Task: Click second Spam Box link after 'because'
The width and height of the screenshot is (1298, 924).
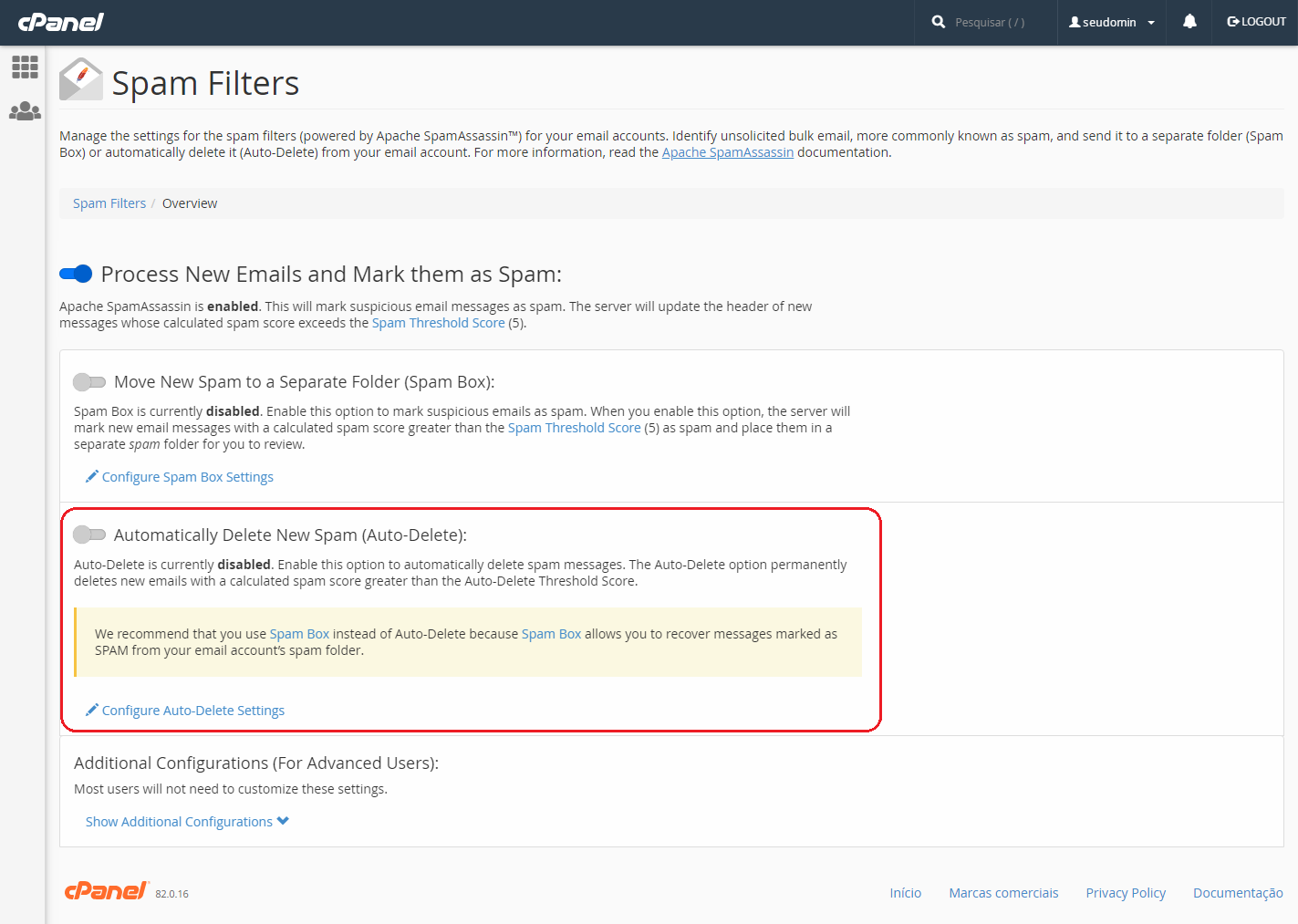Action: tap(551, 634)
